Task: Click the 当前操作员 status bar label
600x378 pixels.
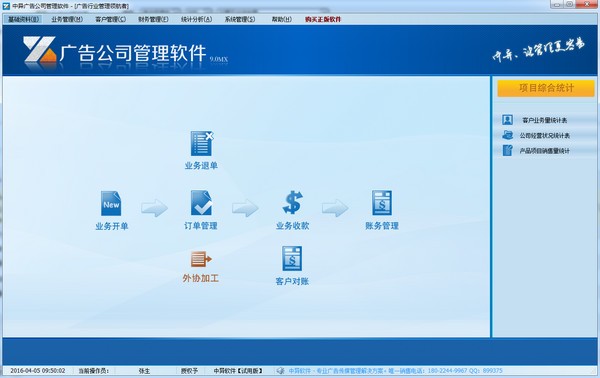Action: [94, 371]
